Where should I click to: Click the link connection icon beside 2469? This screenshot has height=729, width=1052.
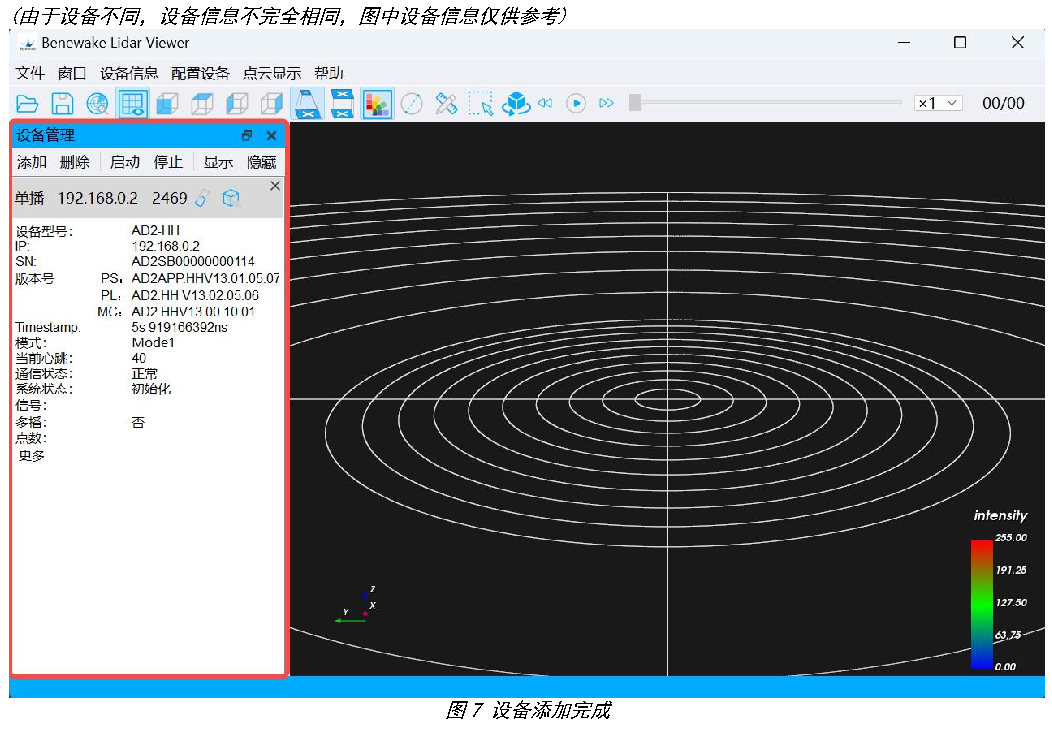[x=202, y=199]
